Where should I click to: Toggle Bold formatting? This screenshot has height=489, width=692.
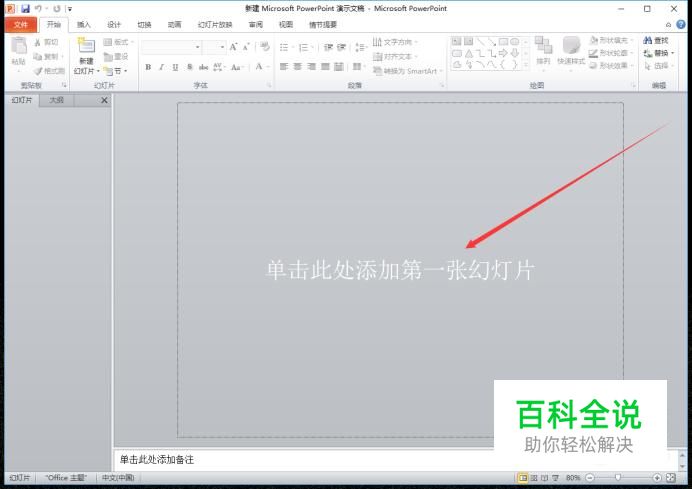(x=148, y=67)
